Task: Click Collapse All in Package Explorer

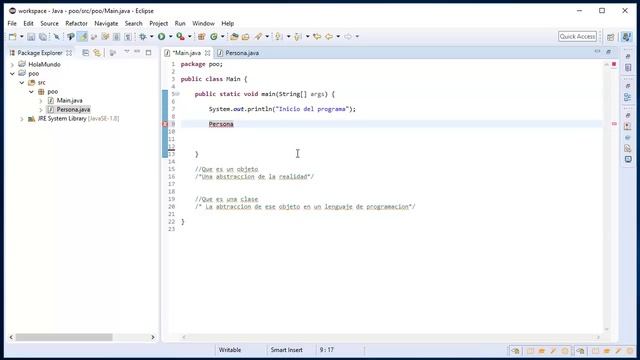Action: pos(85,53)
